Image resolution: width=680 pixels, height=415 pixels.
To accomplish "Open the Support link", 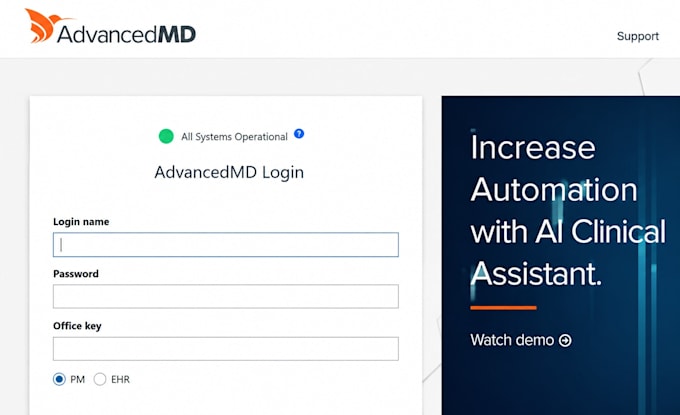I will (x=638, y=36).
